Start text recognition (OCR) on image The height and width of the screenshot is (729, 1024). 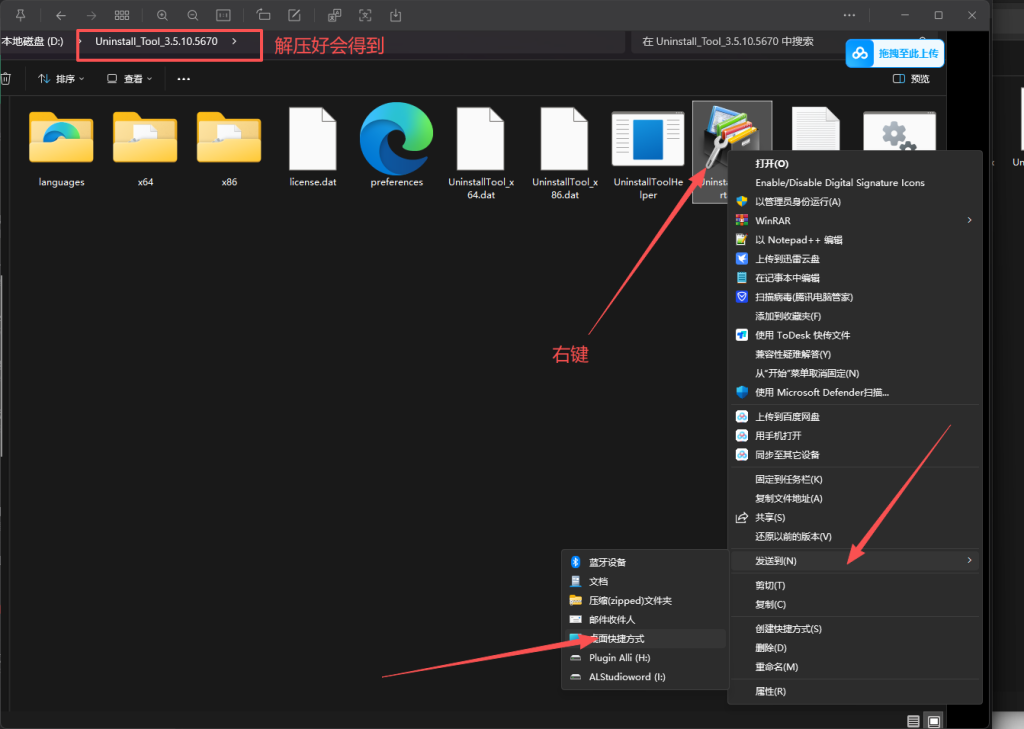pos(365,15)
